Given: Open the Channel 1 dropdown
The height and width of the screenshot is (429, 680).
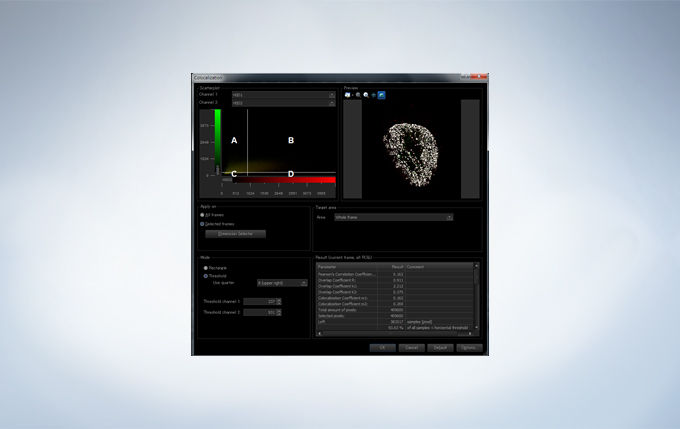Looking at the screenshot, I should 283,95.
